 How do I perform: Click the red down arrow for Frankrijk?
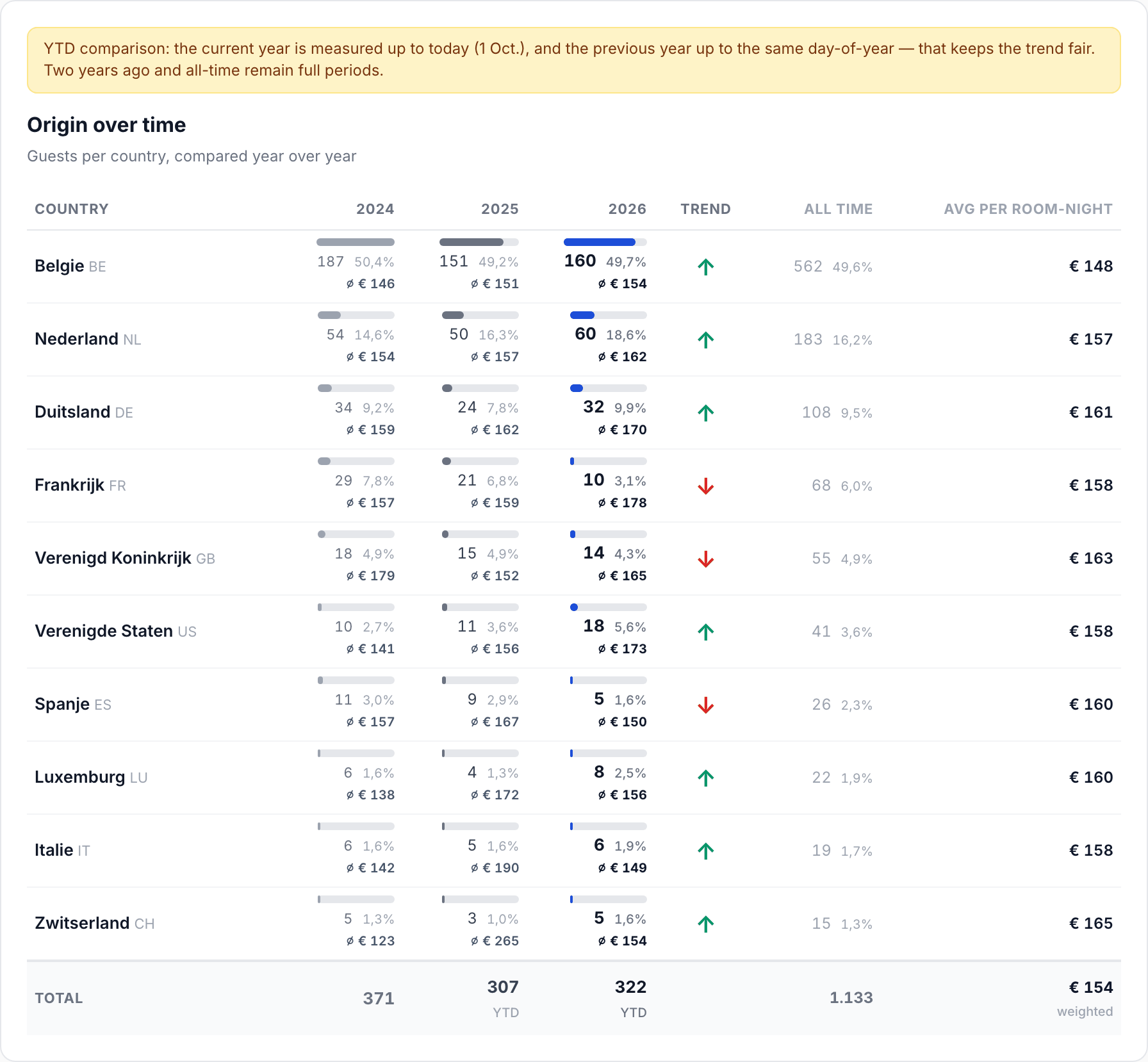point(705,486)
